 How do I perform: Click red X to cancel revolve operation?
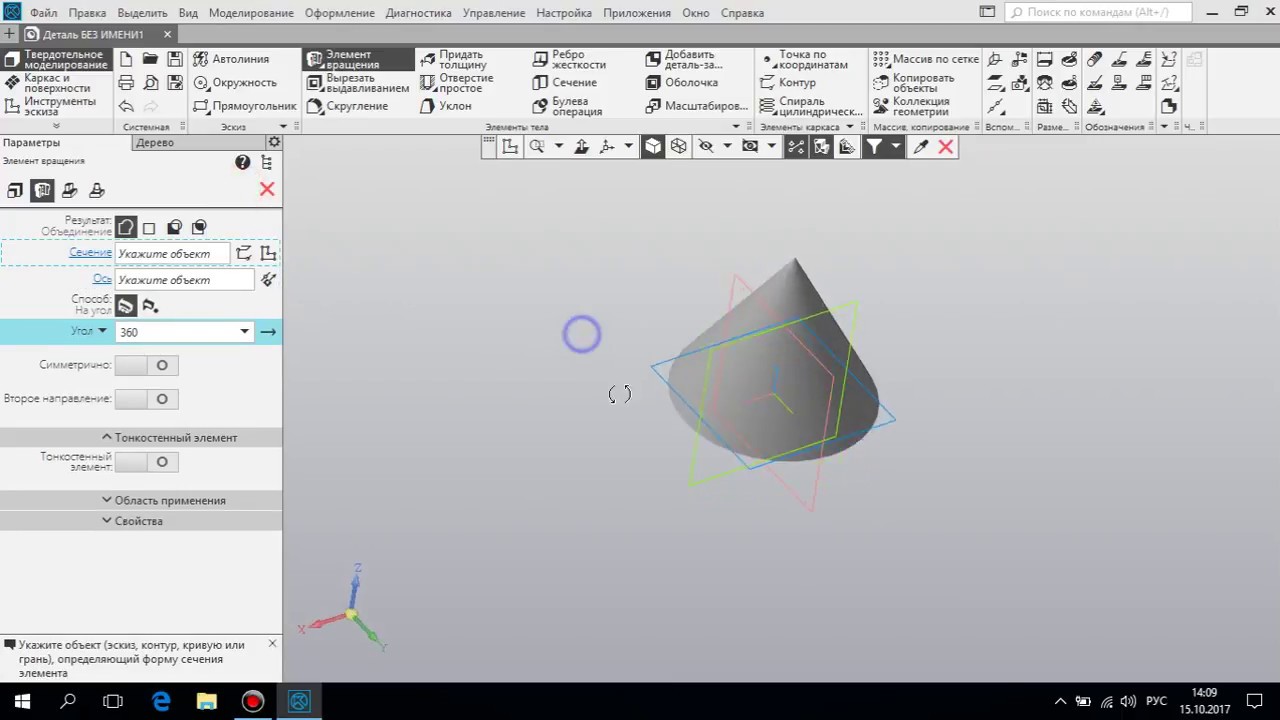point(267,189)
